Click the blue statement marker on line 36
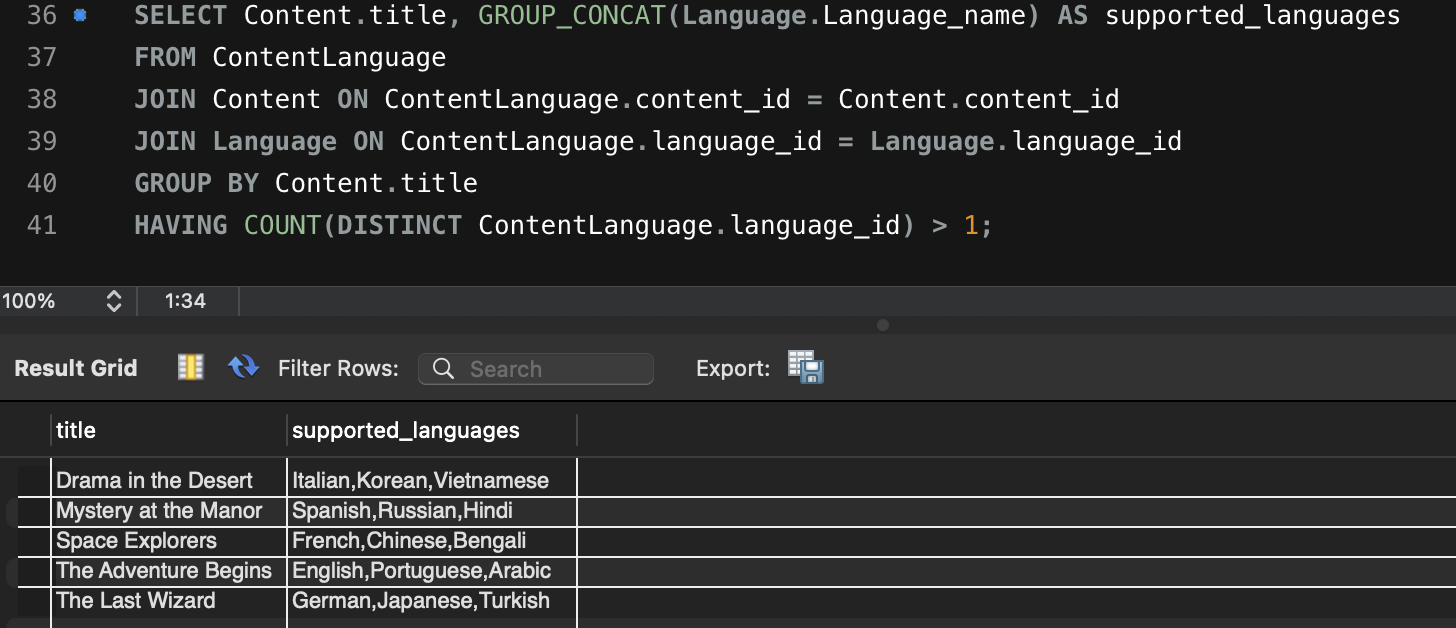 [x=80, y=14]
